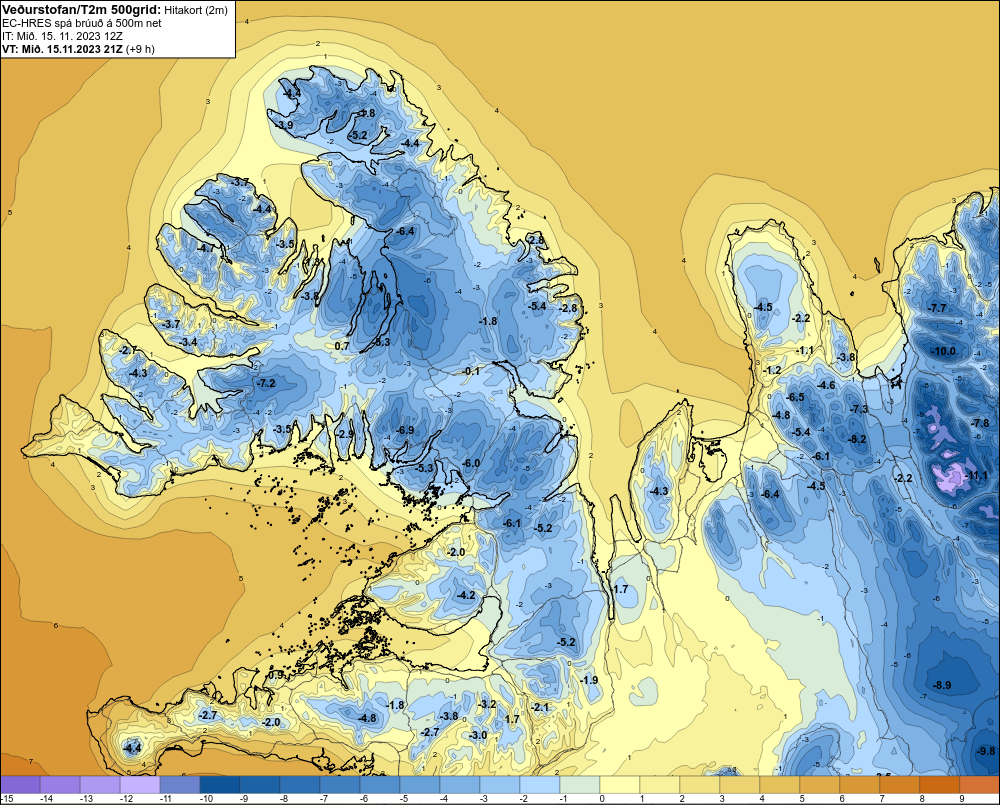Select the '-8.9' temperature reading

tap(942, 685)
